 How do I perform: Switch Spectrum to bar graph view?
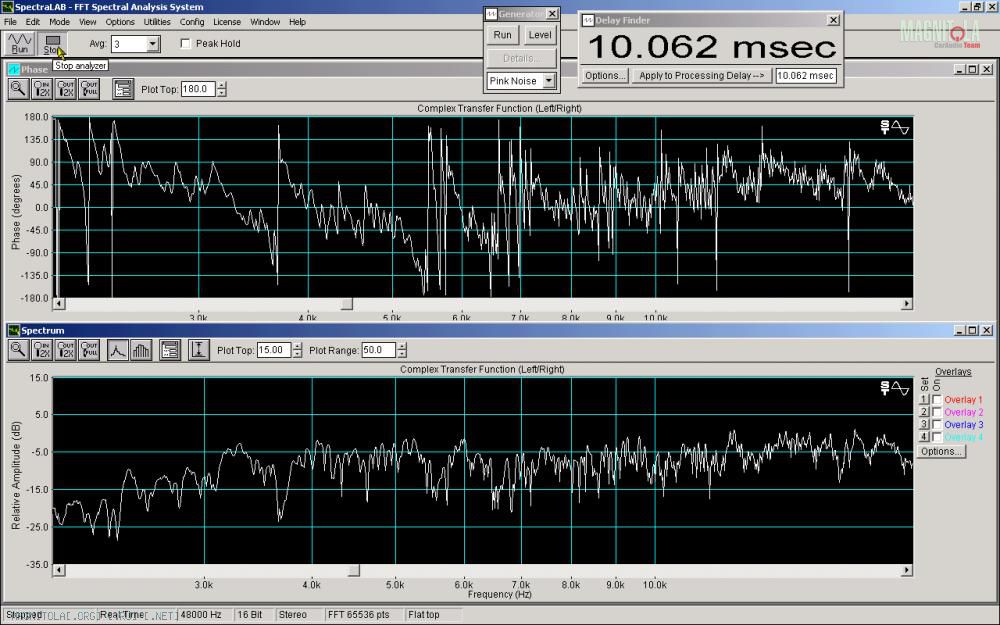tap(141, 350)
